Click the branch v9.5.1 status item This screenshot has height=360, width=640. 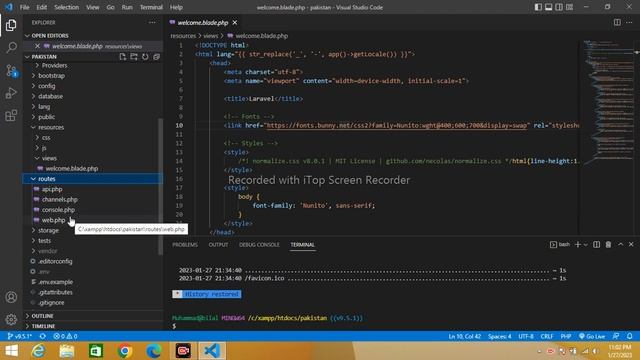[19, 336]
